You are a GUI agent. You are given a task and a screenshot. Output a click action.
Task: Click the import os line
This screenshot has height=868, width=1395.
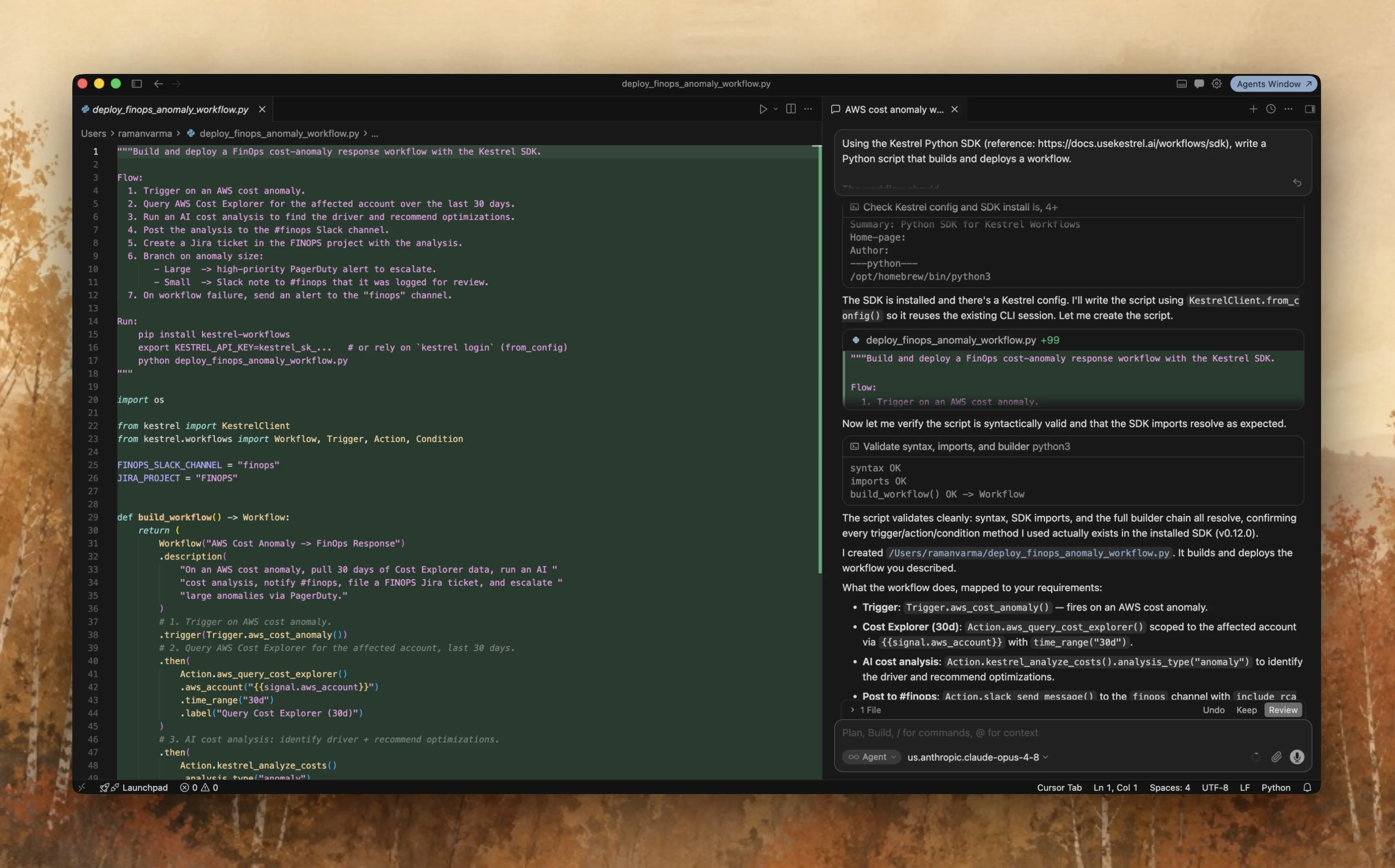tap(141, 400)
